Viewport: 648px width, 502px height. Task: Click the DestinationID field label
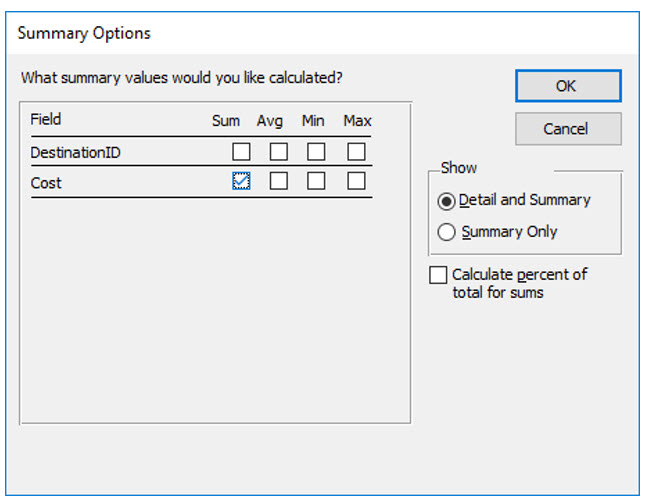pyautogui.click(x=76, y=153)
